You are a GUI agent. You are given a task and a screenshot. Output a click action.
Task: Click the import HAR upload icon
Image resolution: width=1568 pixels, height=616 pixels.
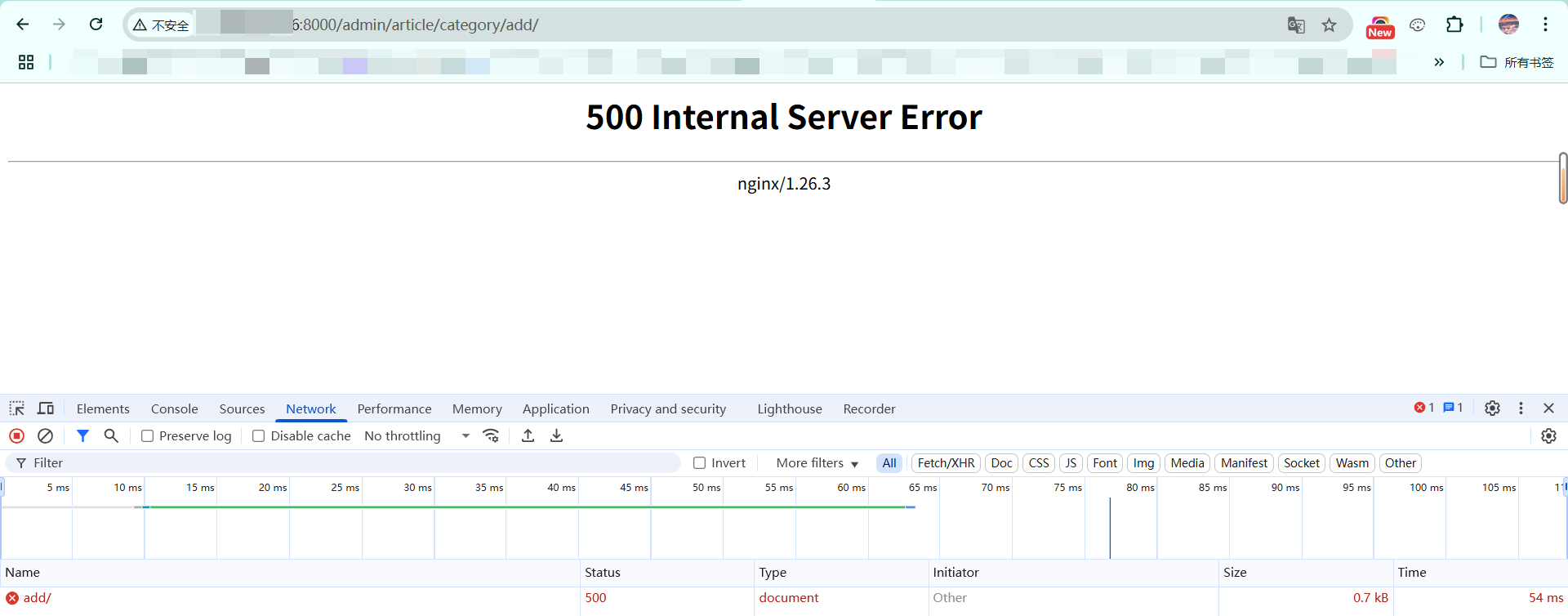tap(528, 436)
